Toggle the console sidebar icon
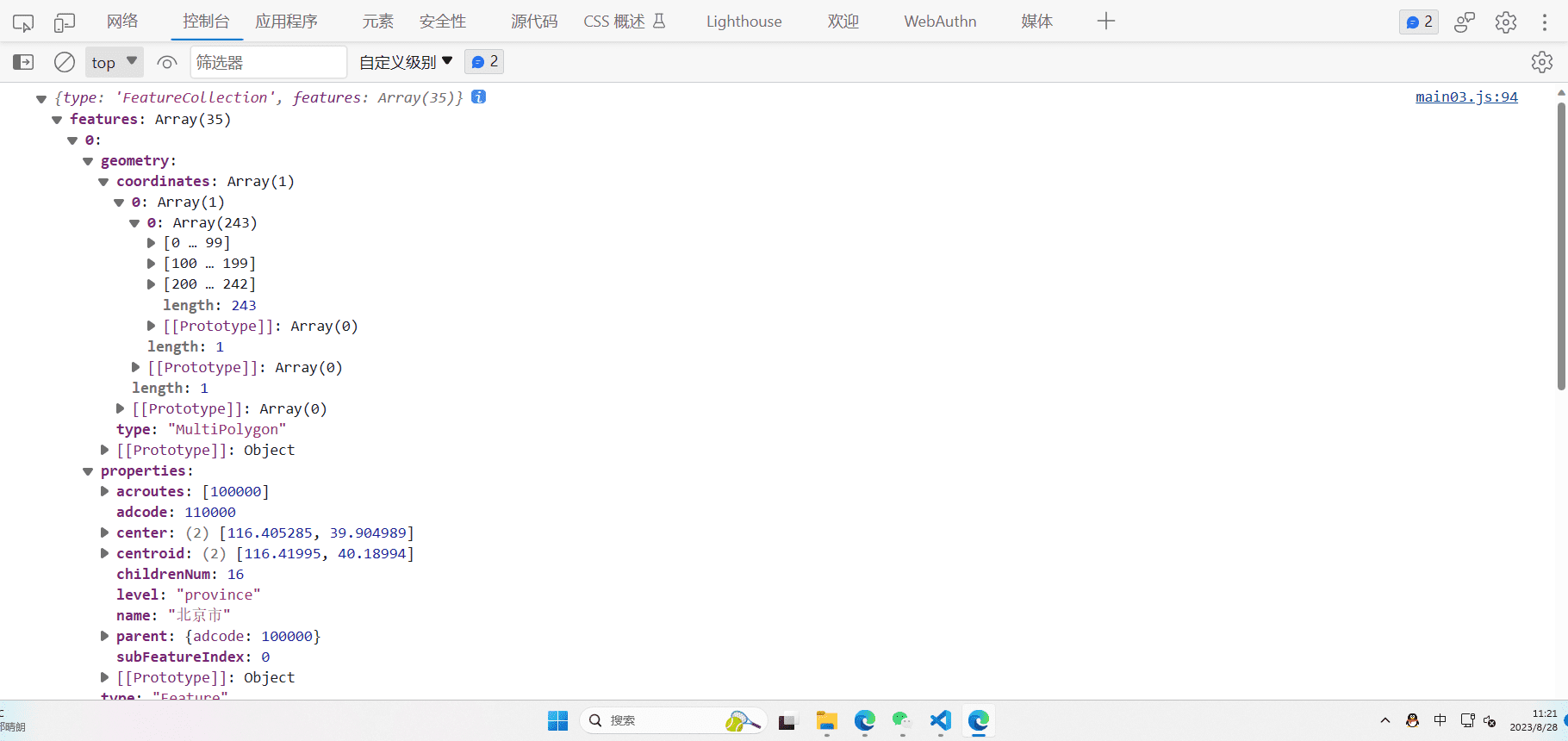Screen dimensions: 1568x741 23,62
